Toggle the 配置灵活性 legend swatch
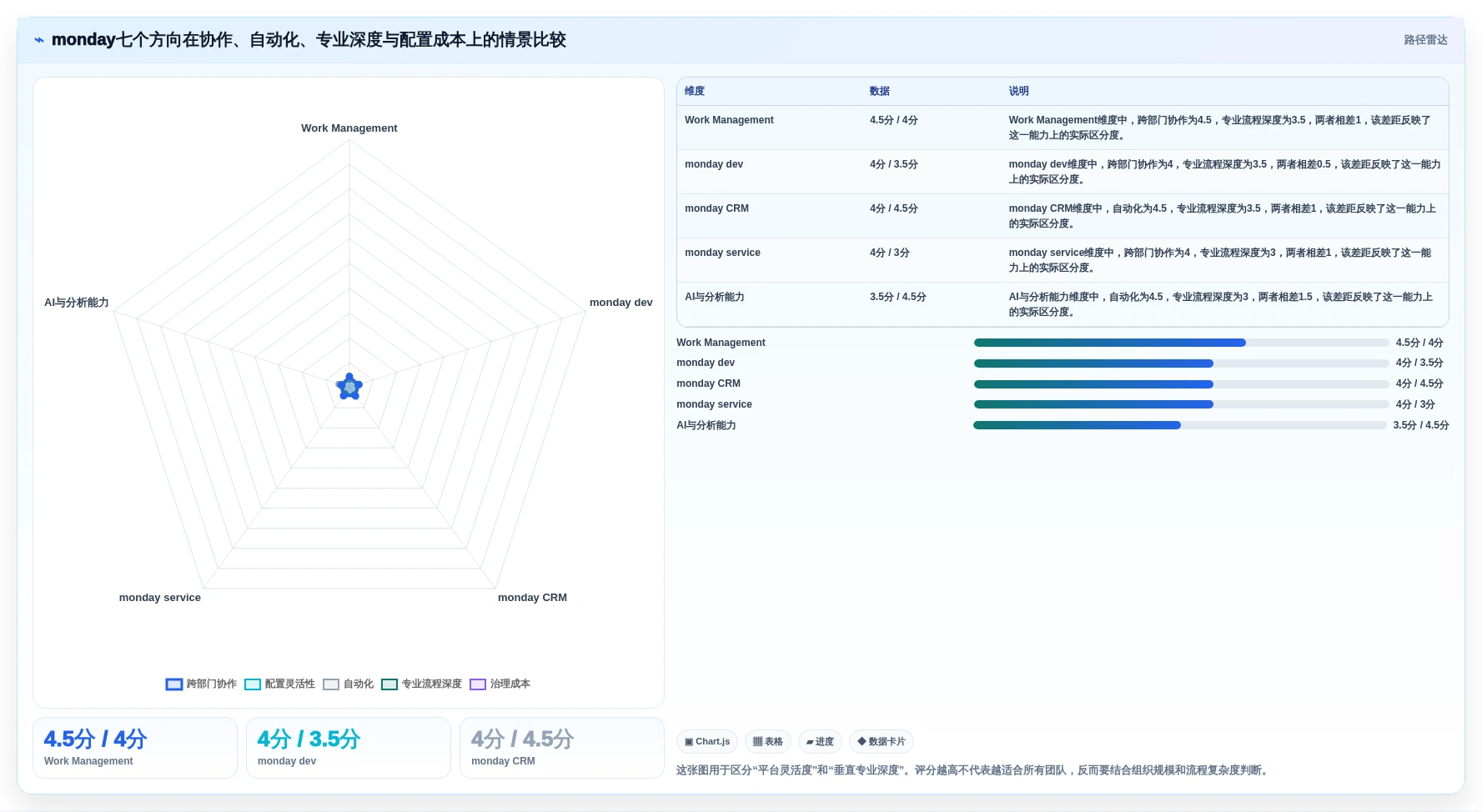 pos(253,684)
